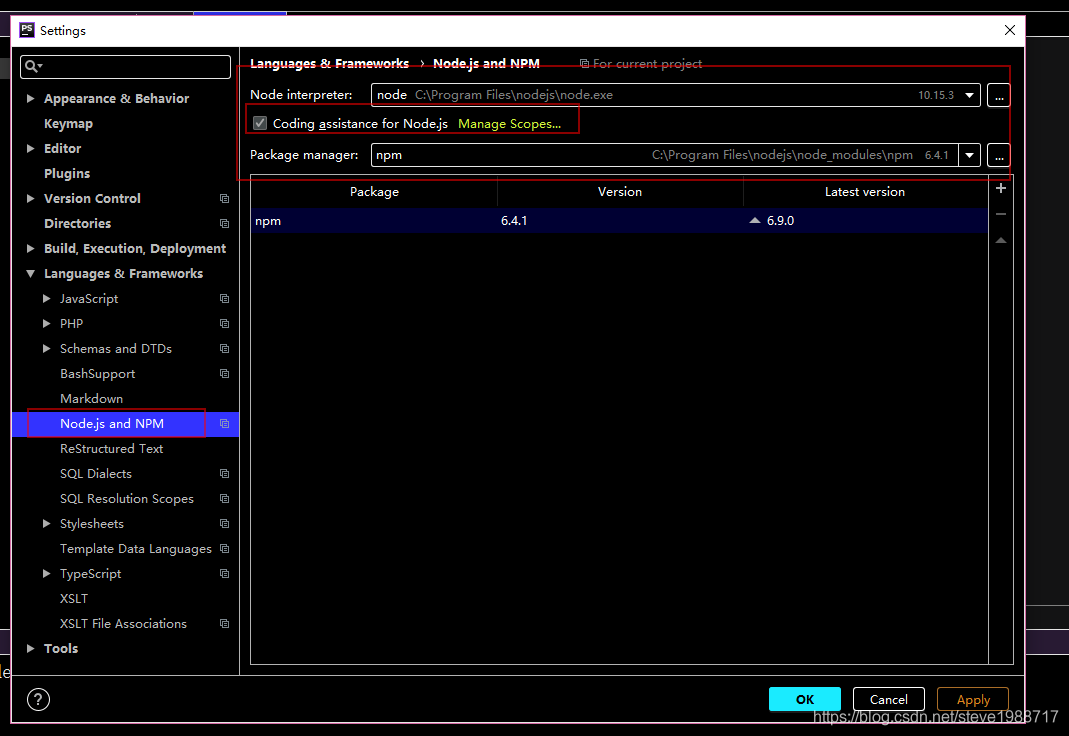Viewport: 1069px width, 736px height.
Task: Click project-level icon beside BashSupport
Action: pos(224,373)
